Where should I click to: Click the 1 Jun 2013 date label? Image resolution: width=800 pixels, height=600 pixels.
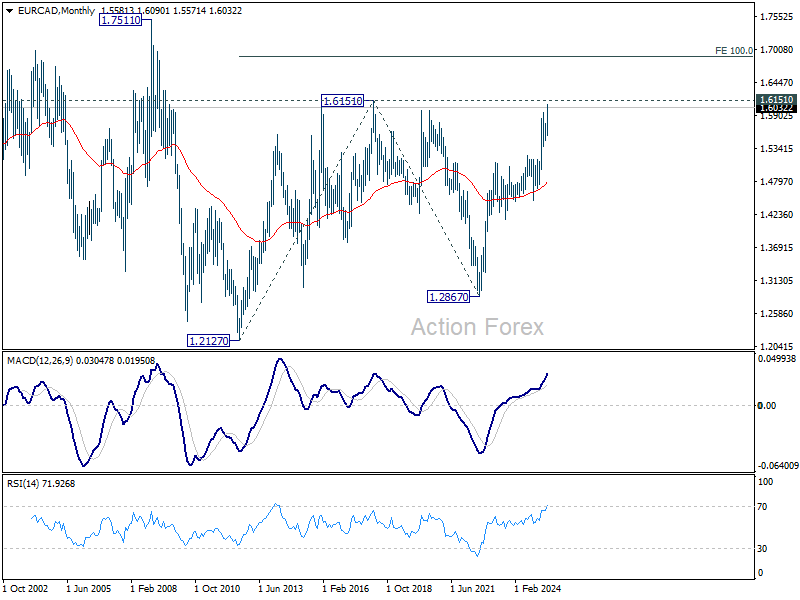click(x=281, y=588)
